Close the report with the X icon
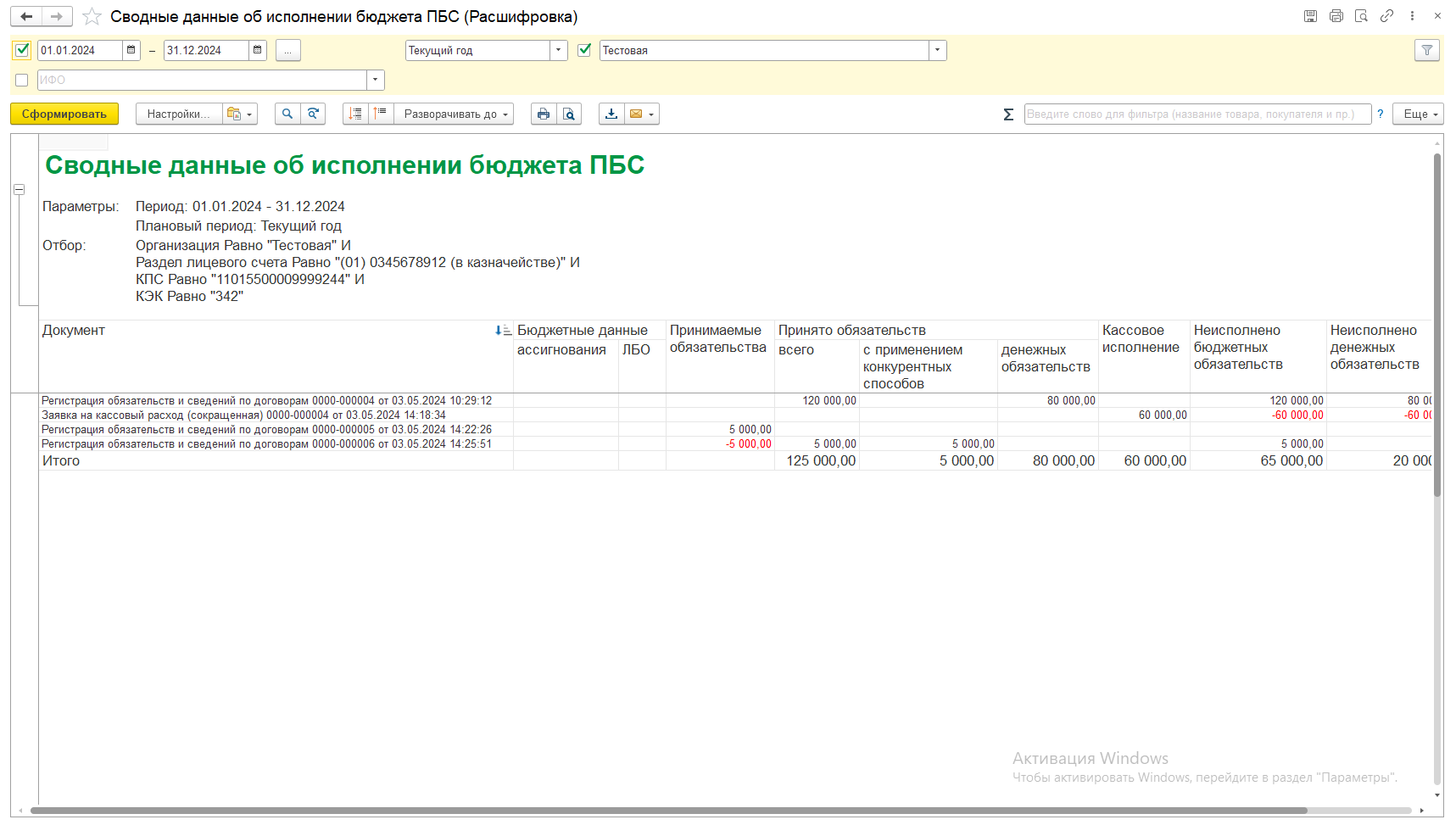The width and height of the screenshot is (1456, 825). [1437, 16]
